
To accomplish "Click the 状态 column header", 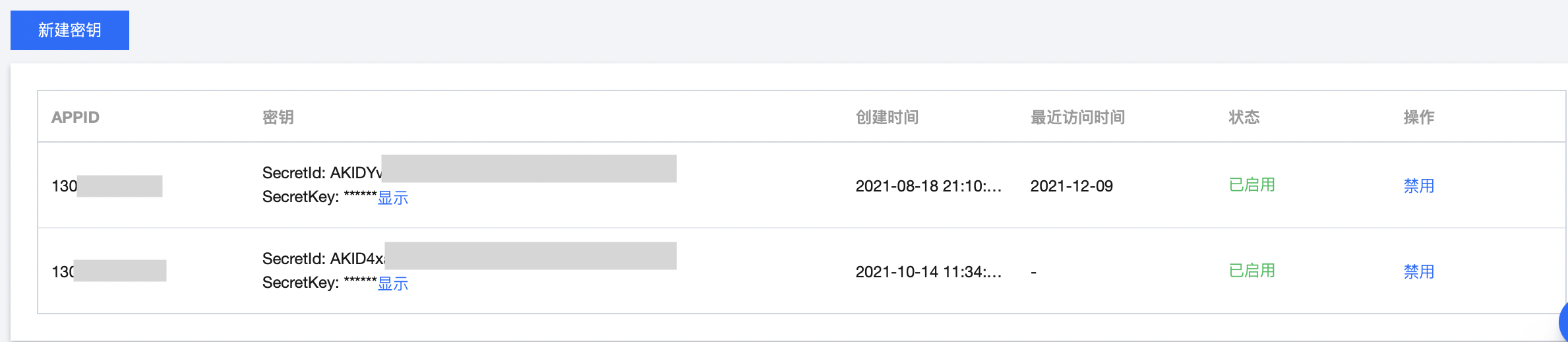I will pos(1244,118).
